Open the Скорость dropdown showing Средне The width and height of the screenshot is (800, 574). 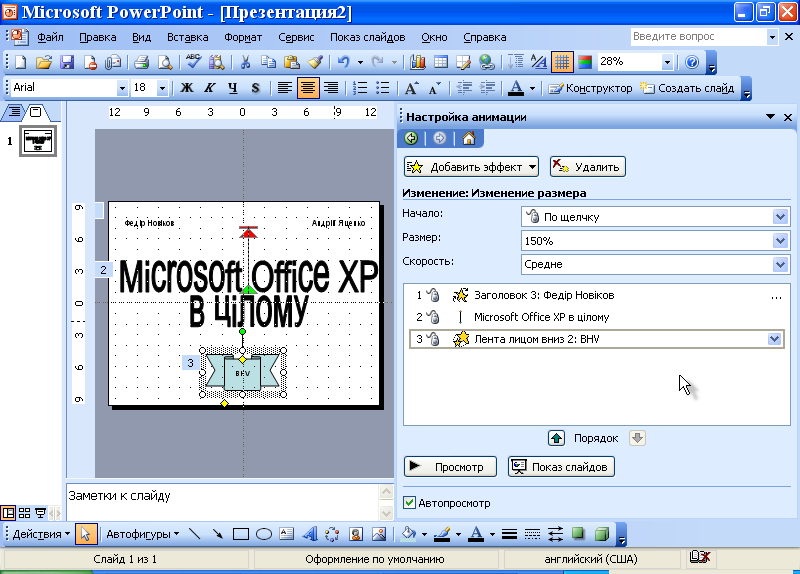point(780,264)
